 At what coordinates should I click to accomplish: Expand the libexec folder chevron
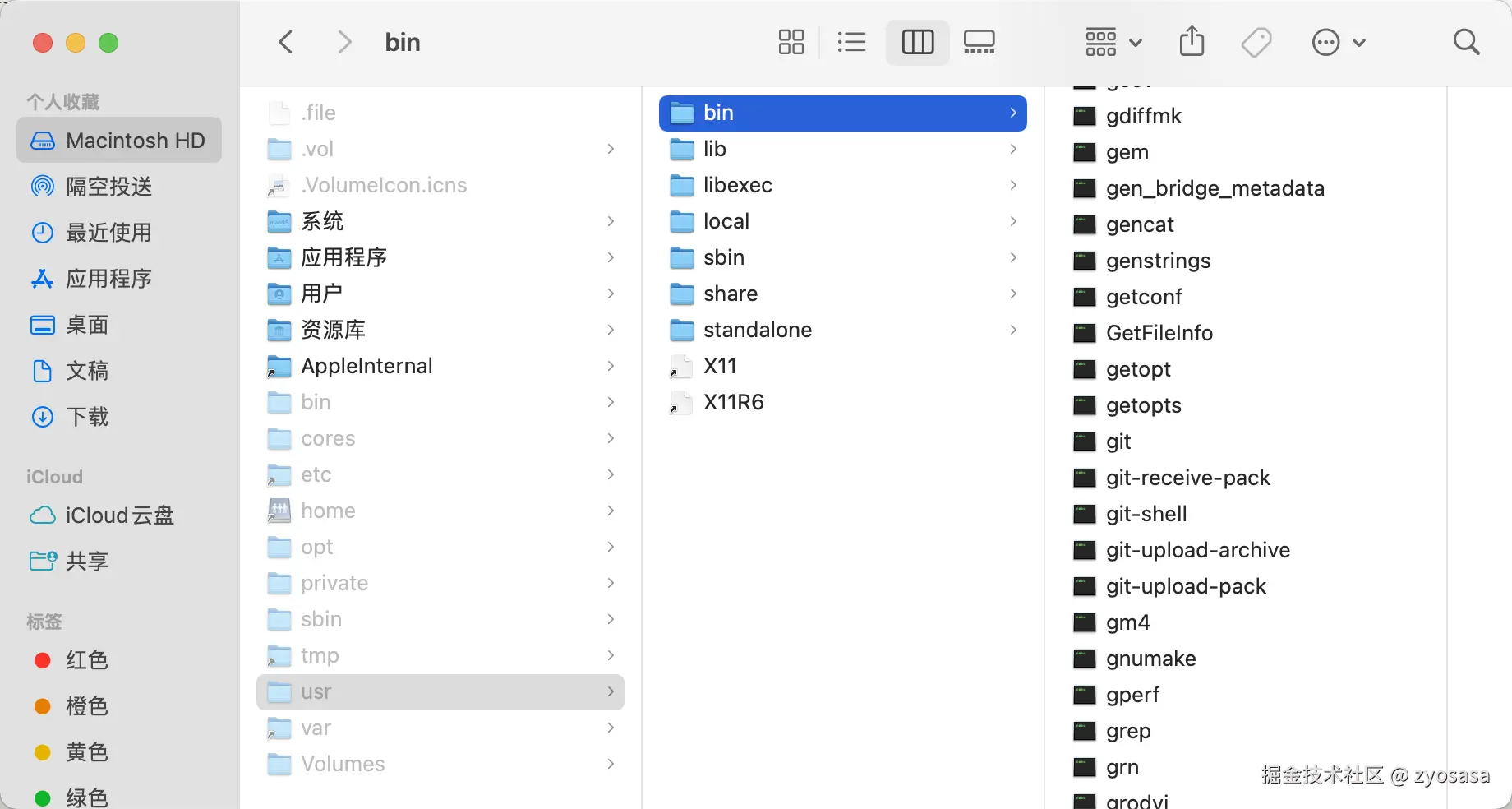[1013, 185]
